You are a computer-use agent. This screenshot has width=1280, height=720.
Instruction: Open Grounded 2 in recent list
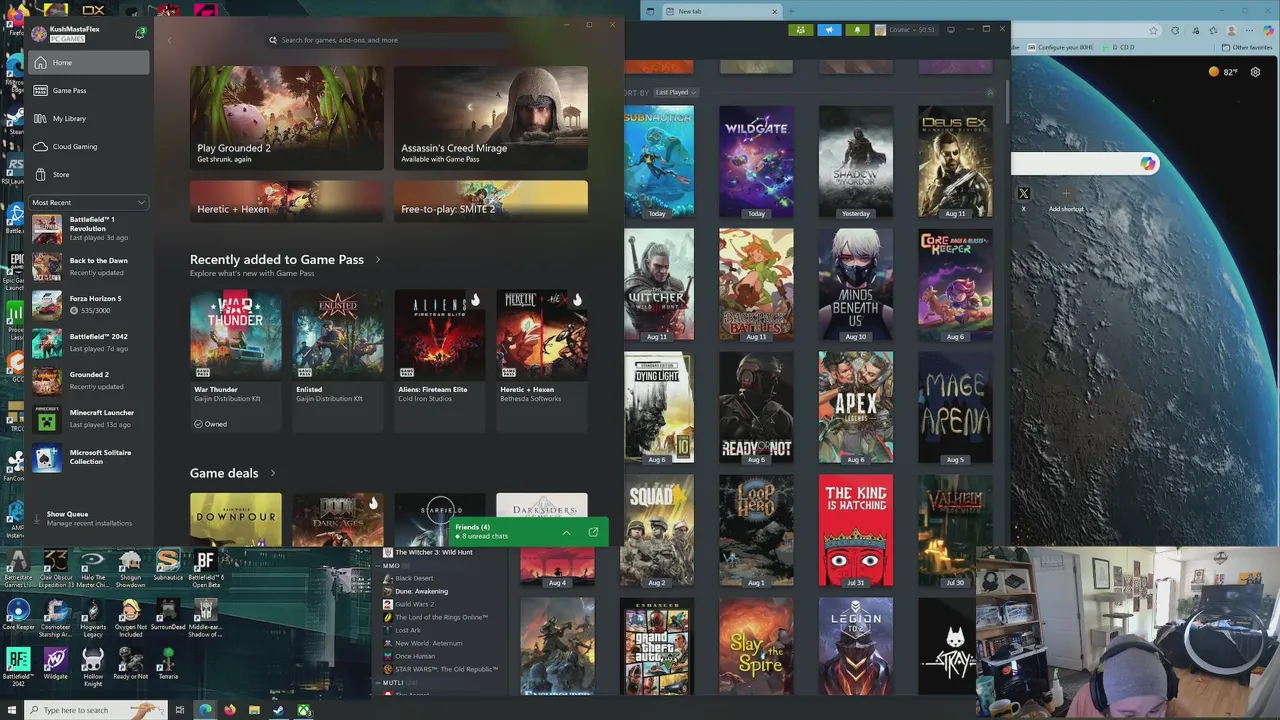89,380
